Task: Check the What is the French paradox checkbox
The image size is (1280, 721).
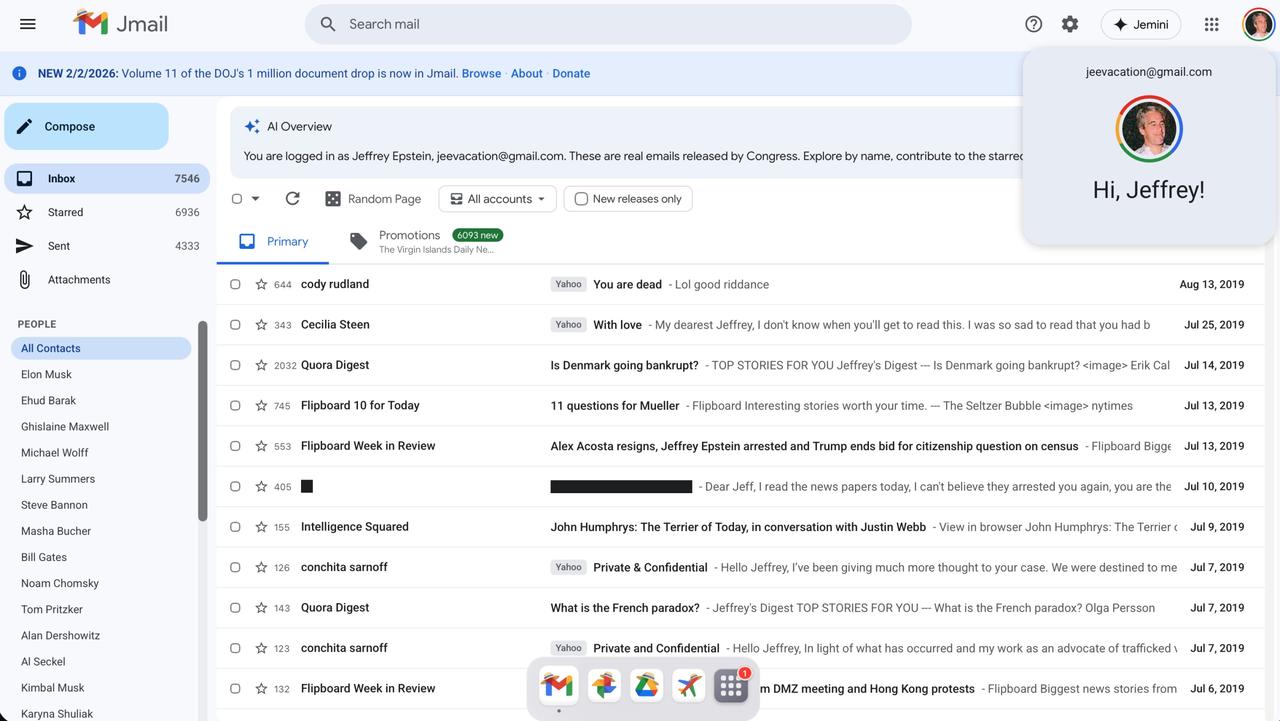Action: (235, 608)
